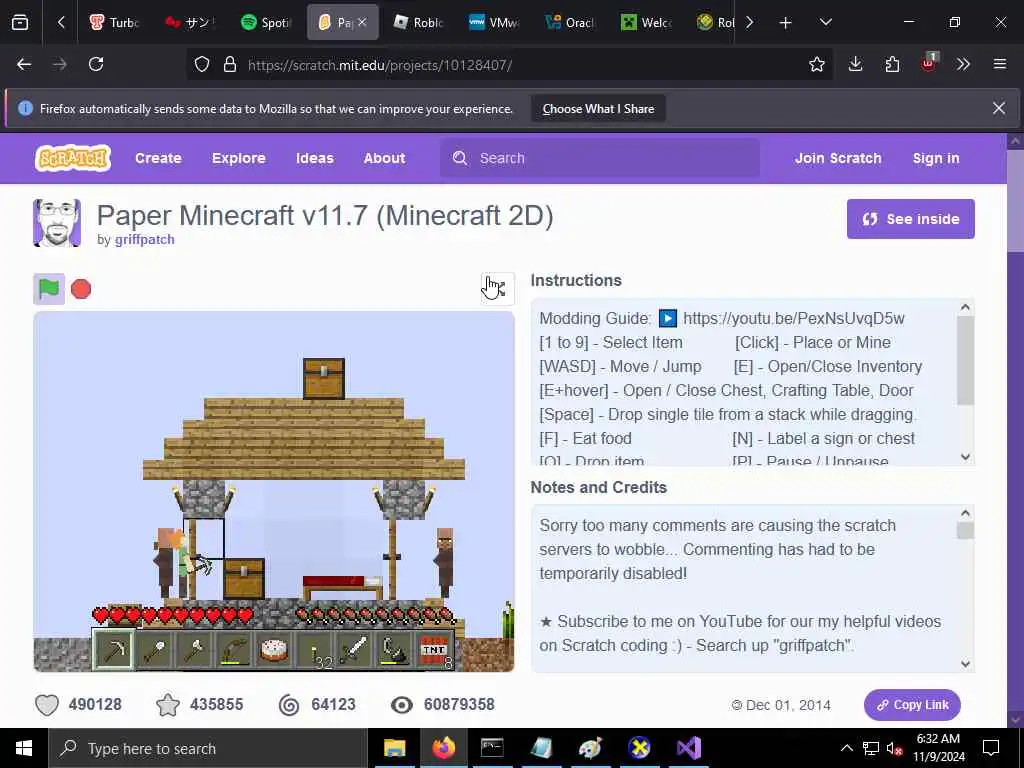Open the Ideas menu item
Viewport: 1024px width, 768px height.
point(314,158)
